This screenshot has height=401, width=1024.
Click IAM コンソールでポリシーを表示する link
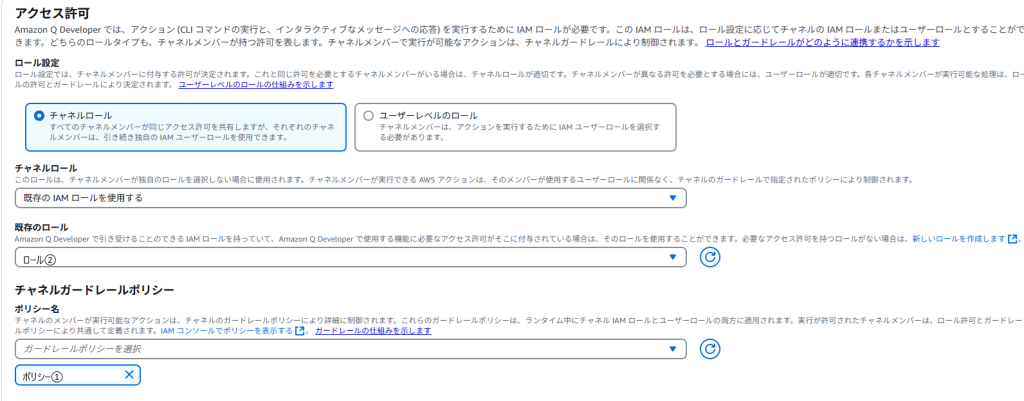click(x=227, y=331)
